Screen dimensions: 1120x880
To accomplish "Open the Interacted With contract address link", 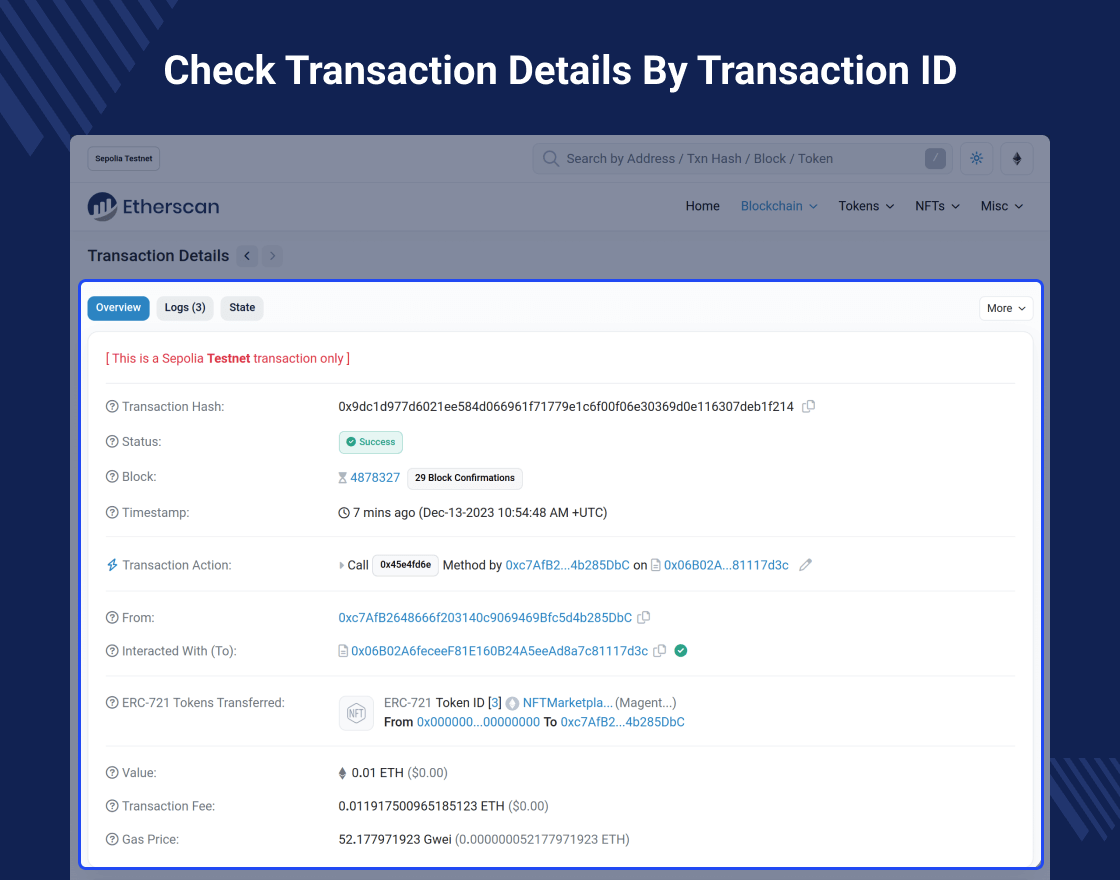I will pyautogui.click(x=499, y=651).
